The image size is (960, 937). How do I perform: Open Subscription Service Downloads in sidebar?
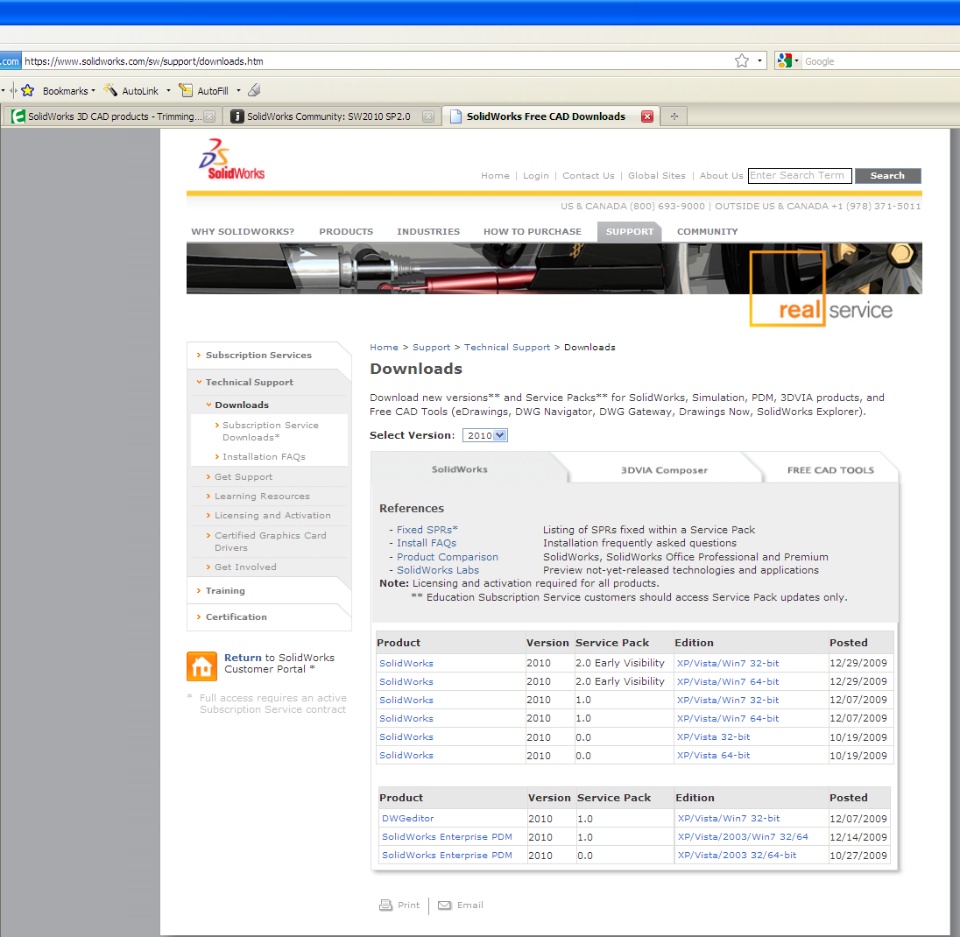pos(270,431)
